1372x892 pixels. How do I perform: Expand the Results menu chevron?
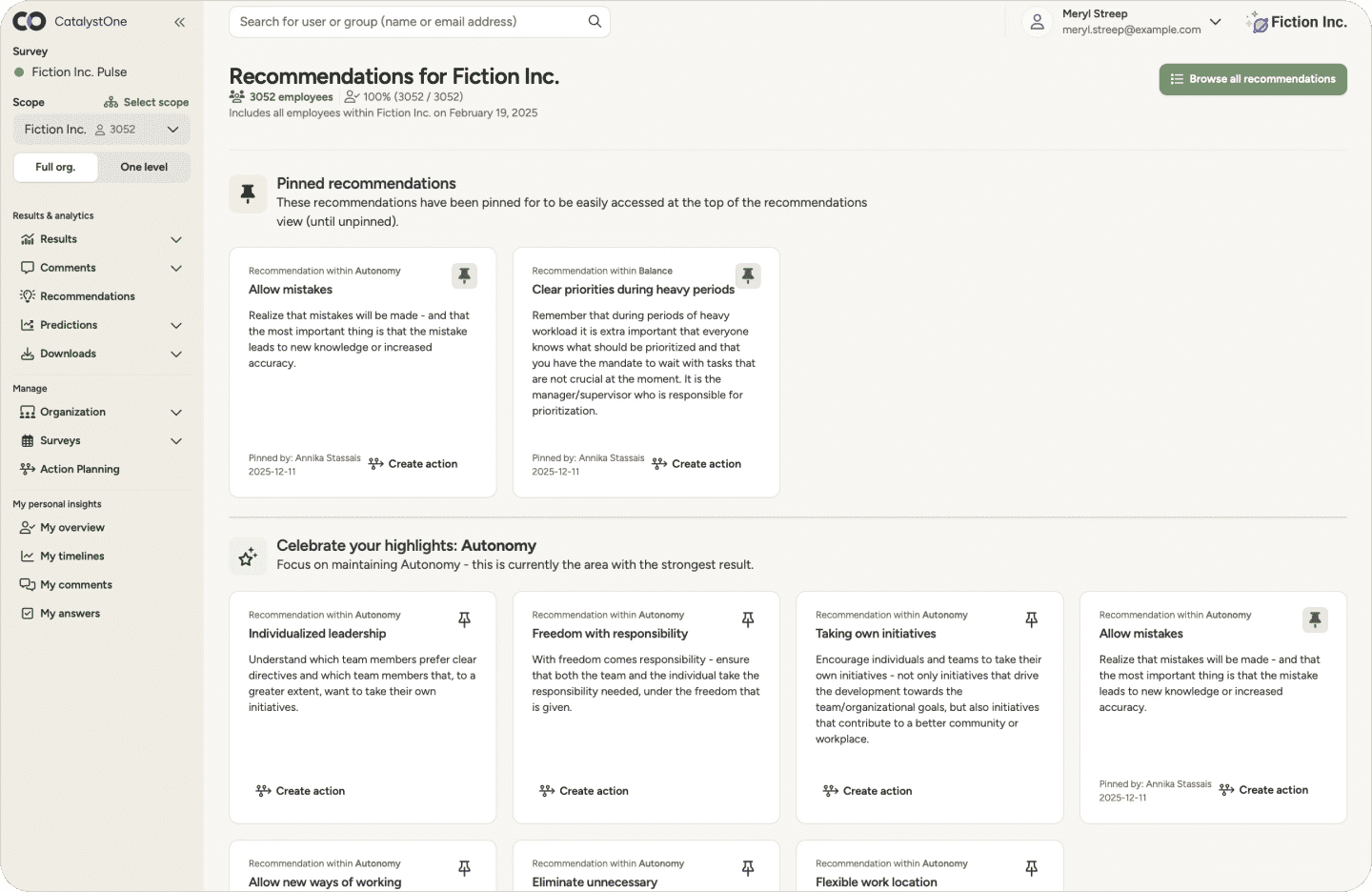(x=176, y=239)
